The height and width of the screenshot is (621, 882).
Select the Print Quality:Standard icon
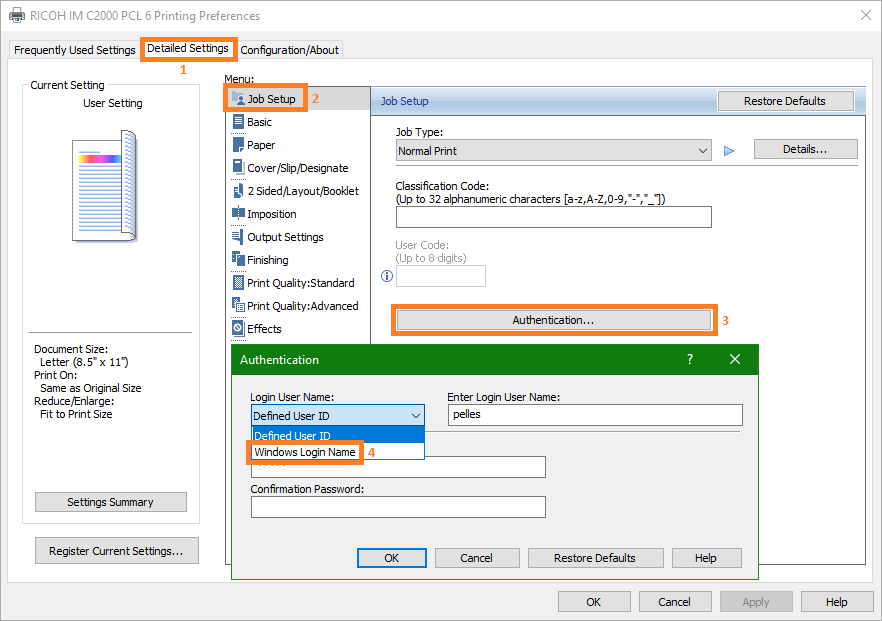(240, 282)
